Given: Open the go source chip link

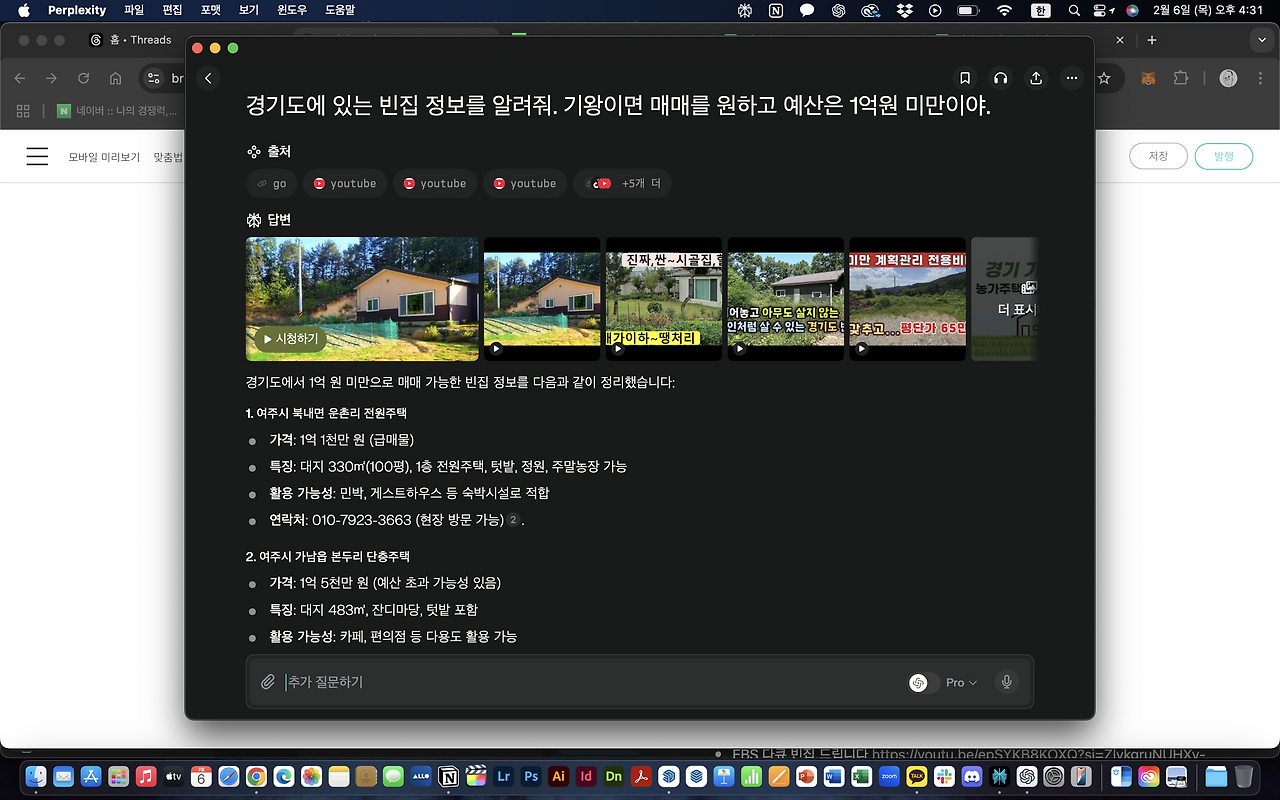Looking at the screenshot, I should pyautogui.click(x=271, y=183).
